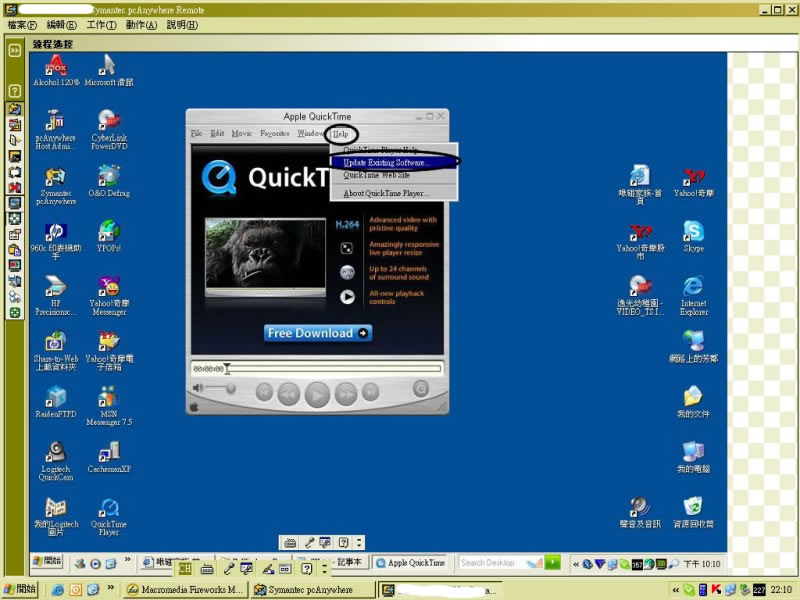Open the HP Precisionscan desktop icon
The width and height of the screenshot is (800, 600).
(56, 295)
